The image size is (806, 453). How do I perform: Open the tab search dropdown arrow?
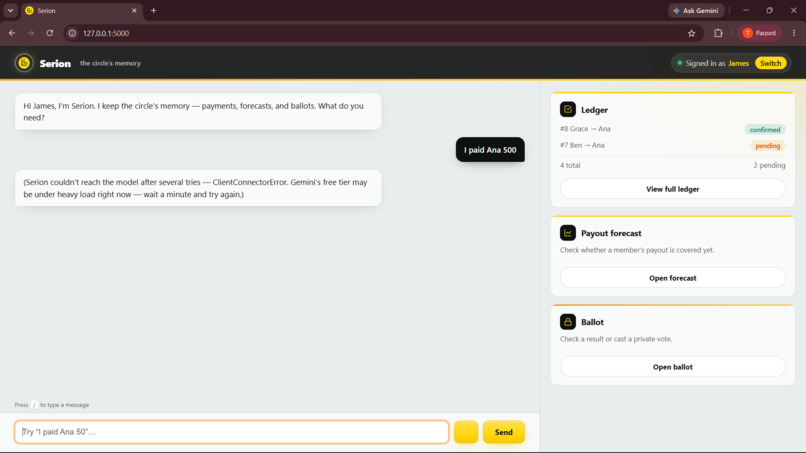point(10,10)
